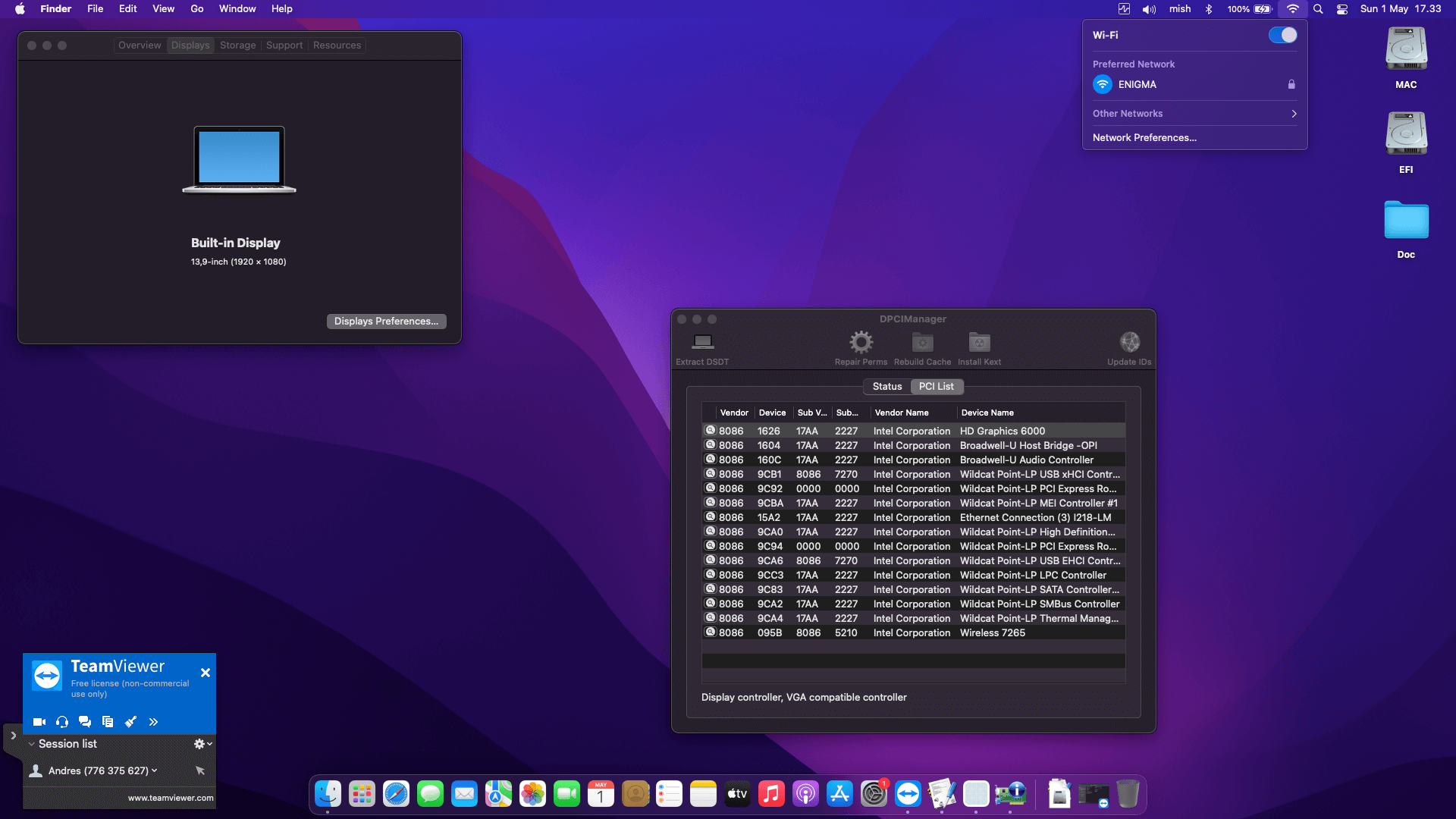The image size is (1456, 819).
Task: Open the Andres session dropdown
Action: pos(155,770)
